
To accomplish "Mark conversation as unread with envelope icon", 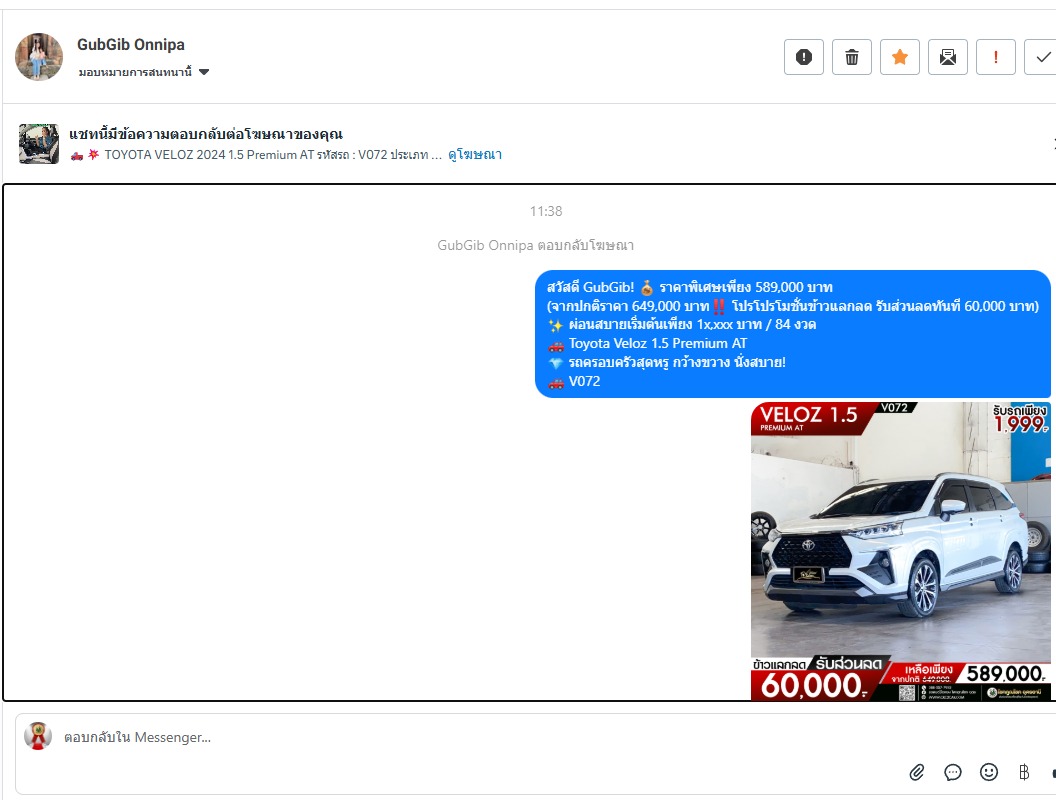I will click(948, 57).
